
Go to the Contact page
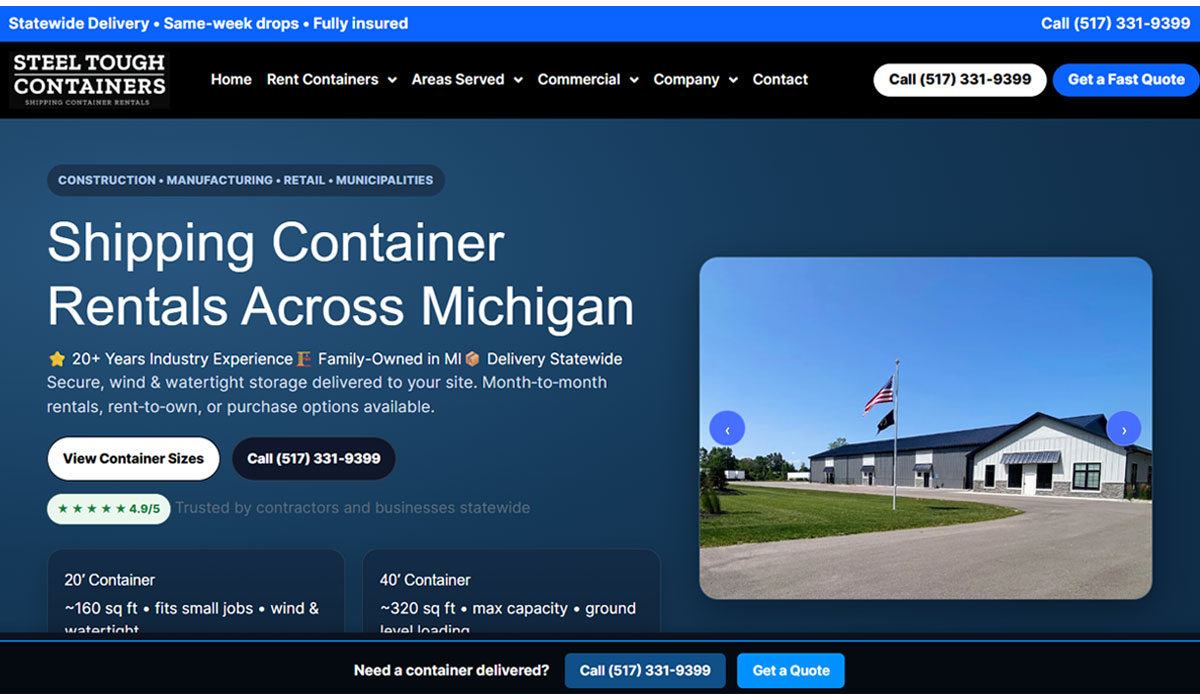pyautogui.click(x=780, y=79)
